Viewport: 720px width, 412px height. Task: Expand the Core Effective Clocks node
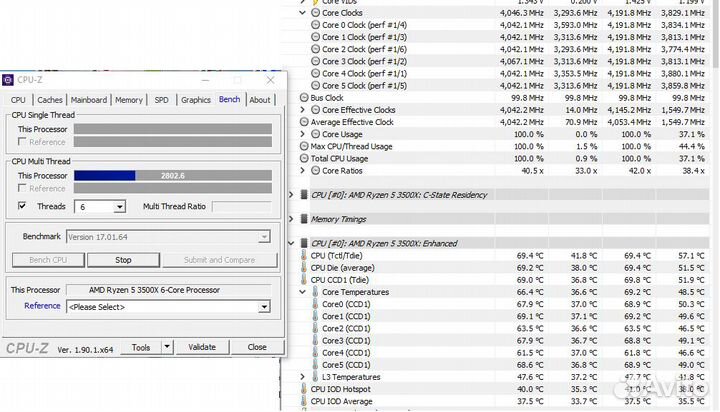(302, 110)
